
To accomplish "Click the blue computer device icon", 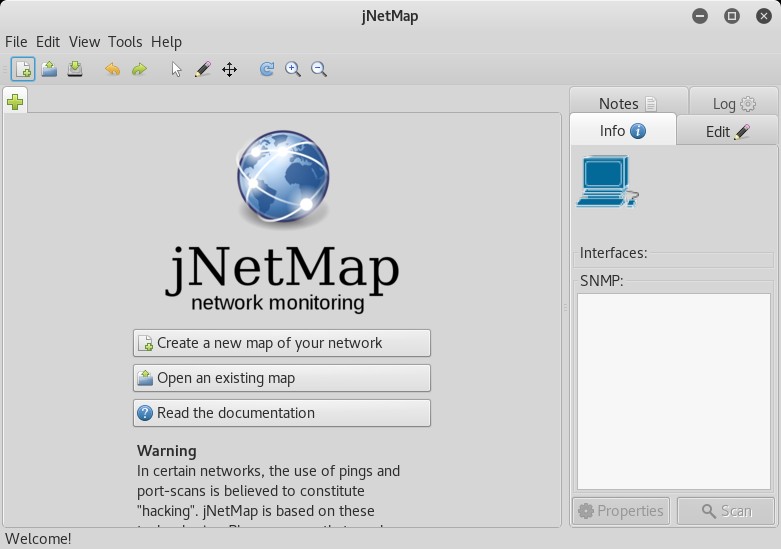I will click(x=608, y=181).
